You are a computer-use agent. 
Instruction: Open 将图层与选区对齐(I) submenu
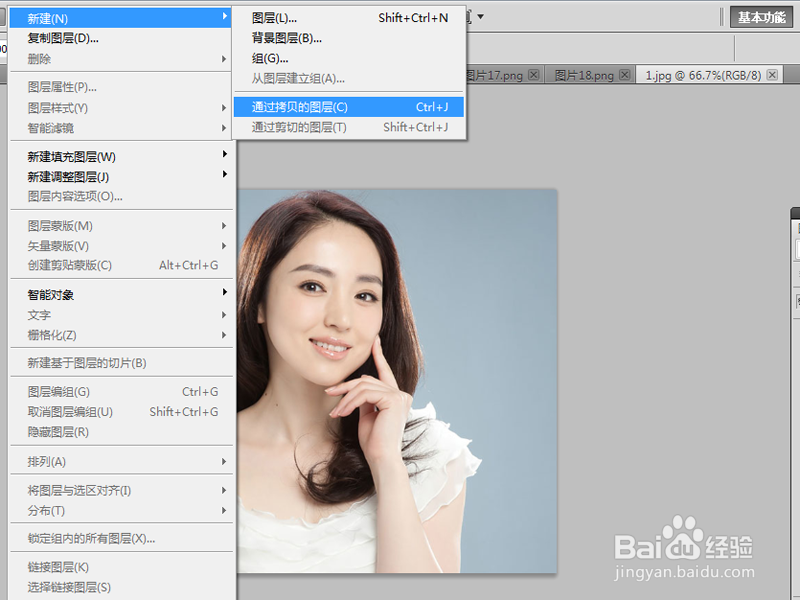click(121, 491)
